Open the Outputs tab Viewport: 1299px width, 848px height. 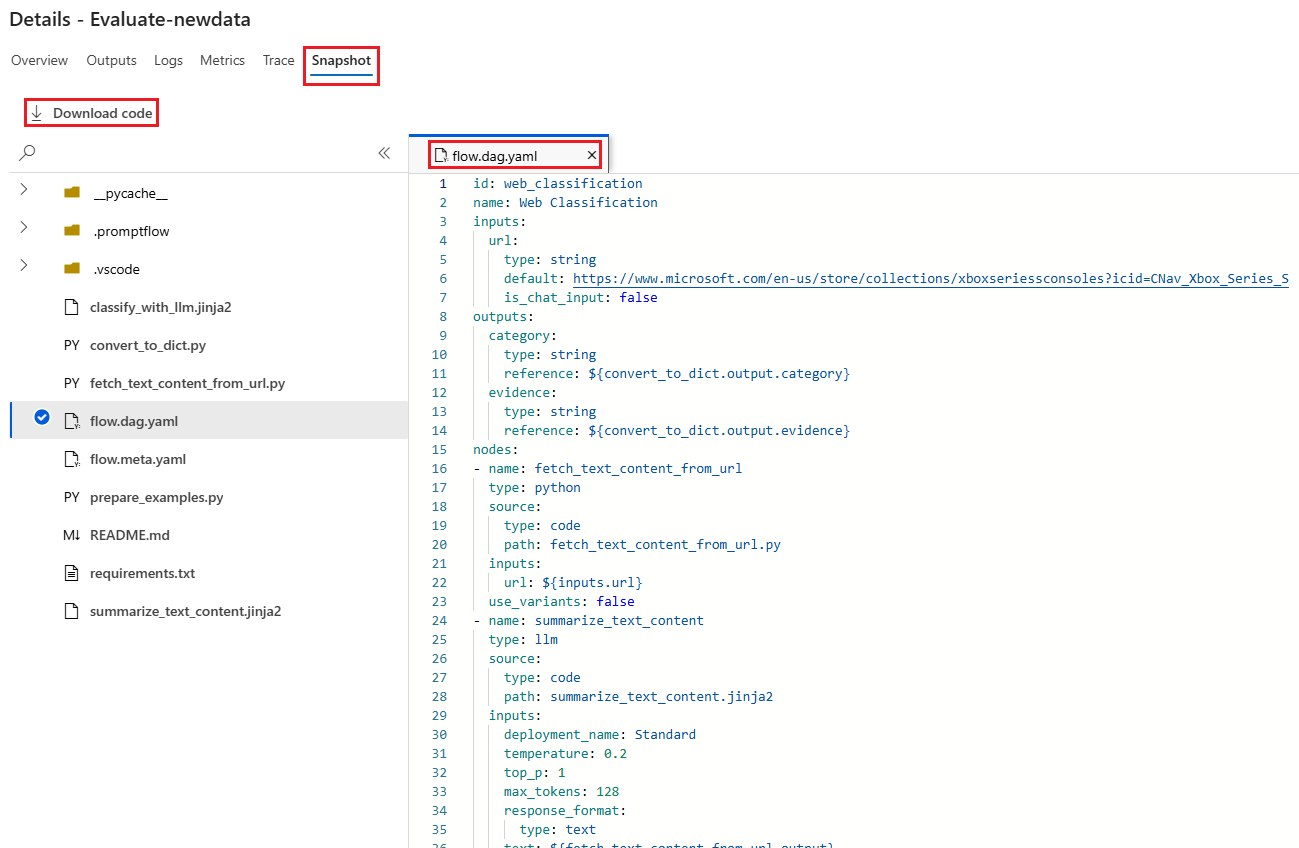pyautogui.click(x=111, y=61)
